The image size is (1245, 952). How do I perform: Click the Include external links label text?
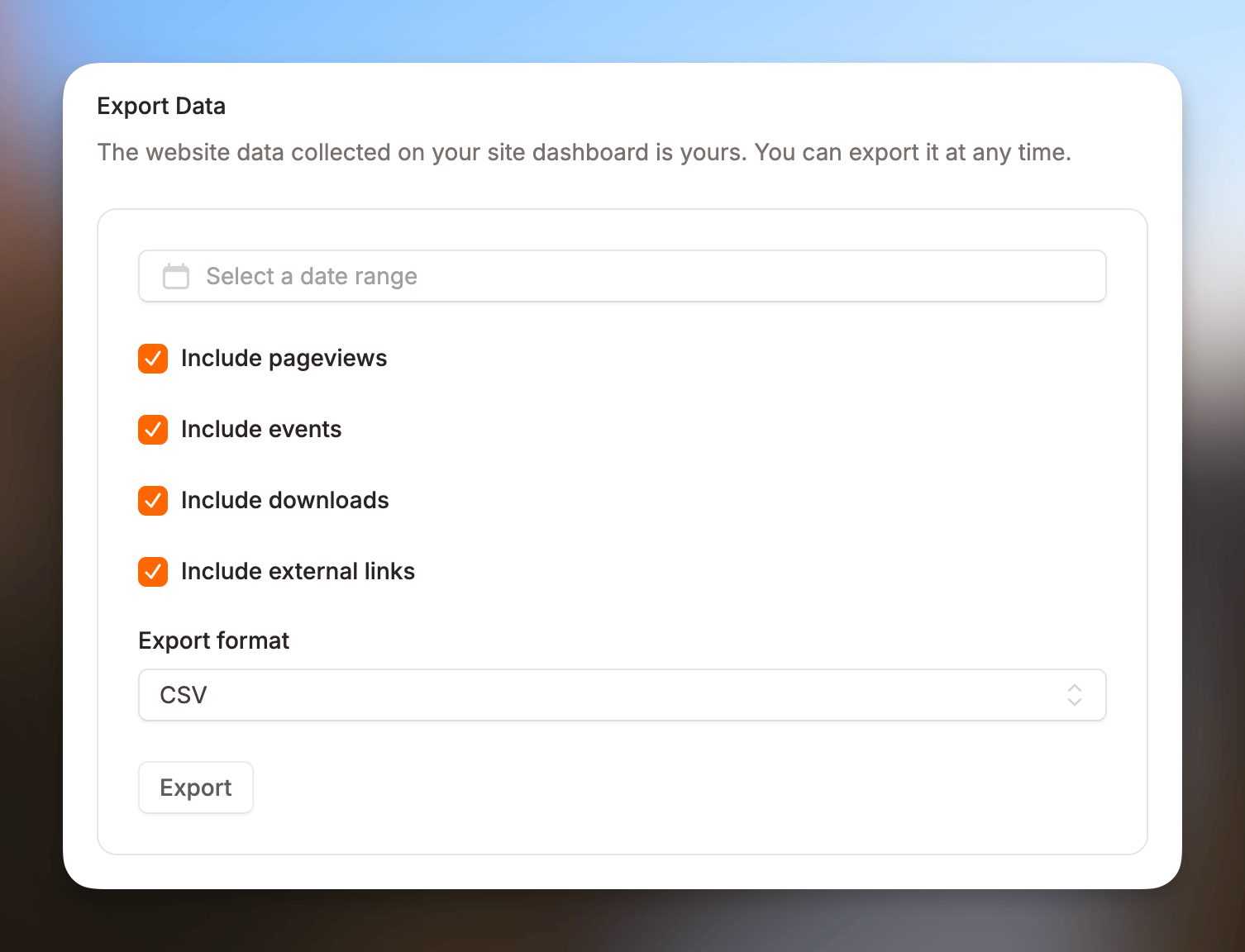click(298, 571)
